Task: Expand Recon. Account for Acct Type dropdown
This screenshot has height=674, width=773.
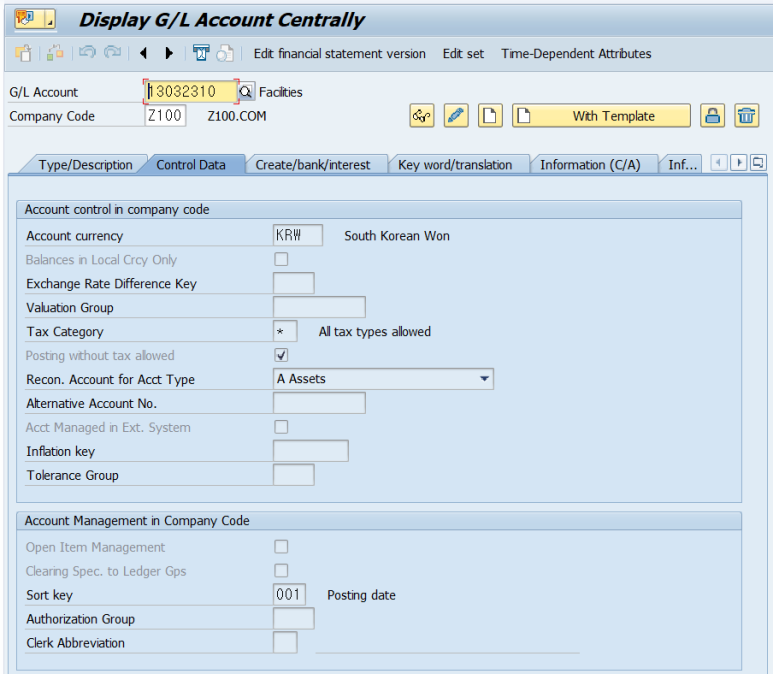Action: click(484, 379)
